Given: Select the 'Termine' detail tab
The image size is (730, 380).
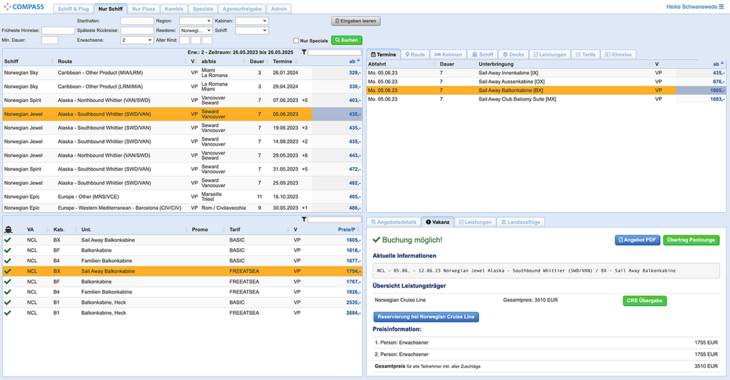Looking at the screenshot, I should (383, 54).
